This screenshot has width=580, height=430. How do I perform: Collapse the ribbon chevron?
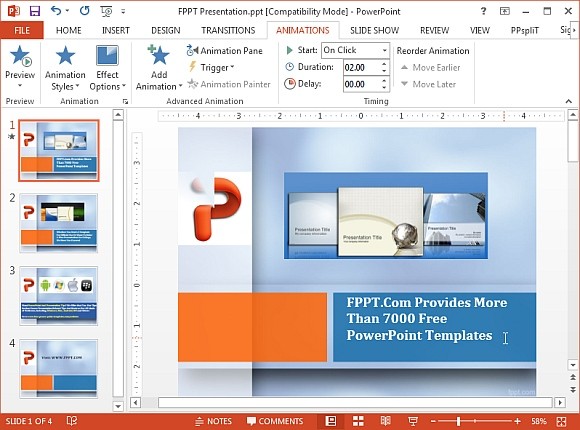569,101
